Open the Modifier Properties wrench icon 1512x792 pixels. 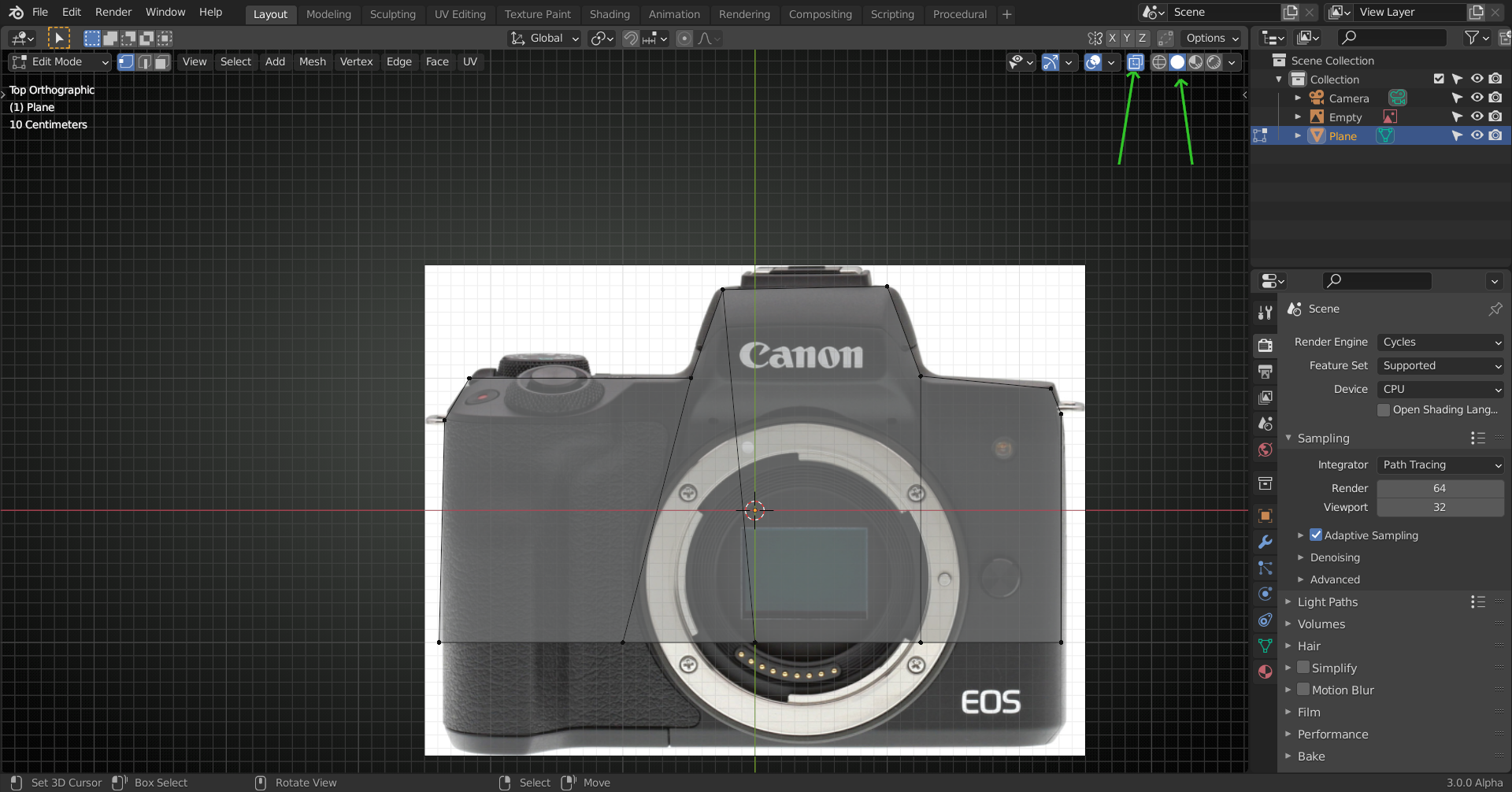coord(1265,542)
